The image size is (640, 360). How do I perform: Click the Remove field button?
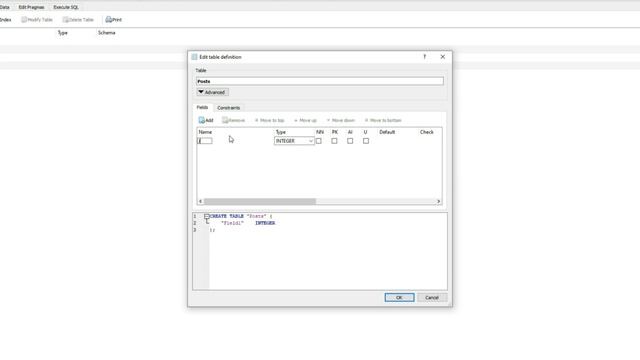point(233,120)
